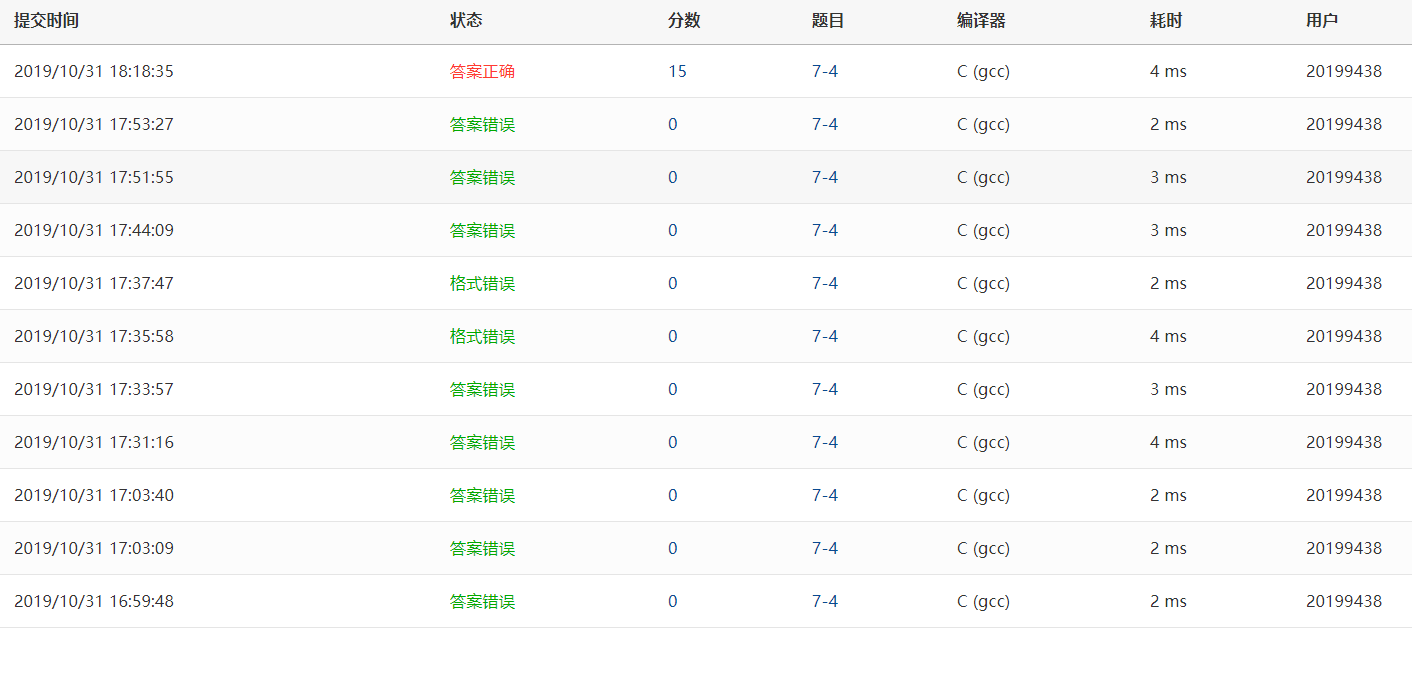Click the 编译器 column header

tap(981, 21)
